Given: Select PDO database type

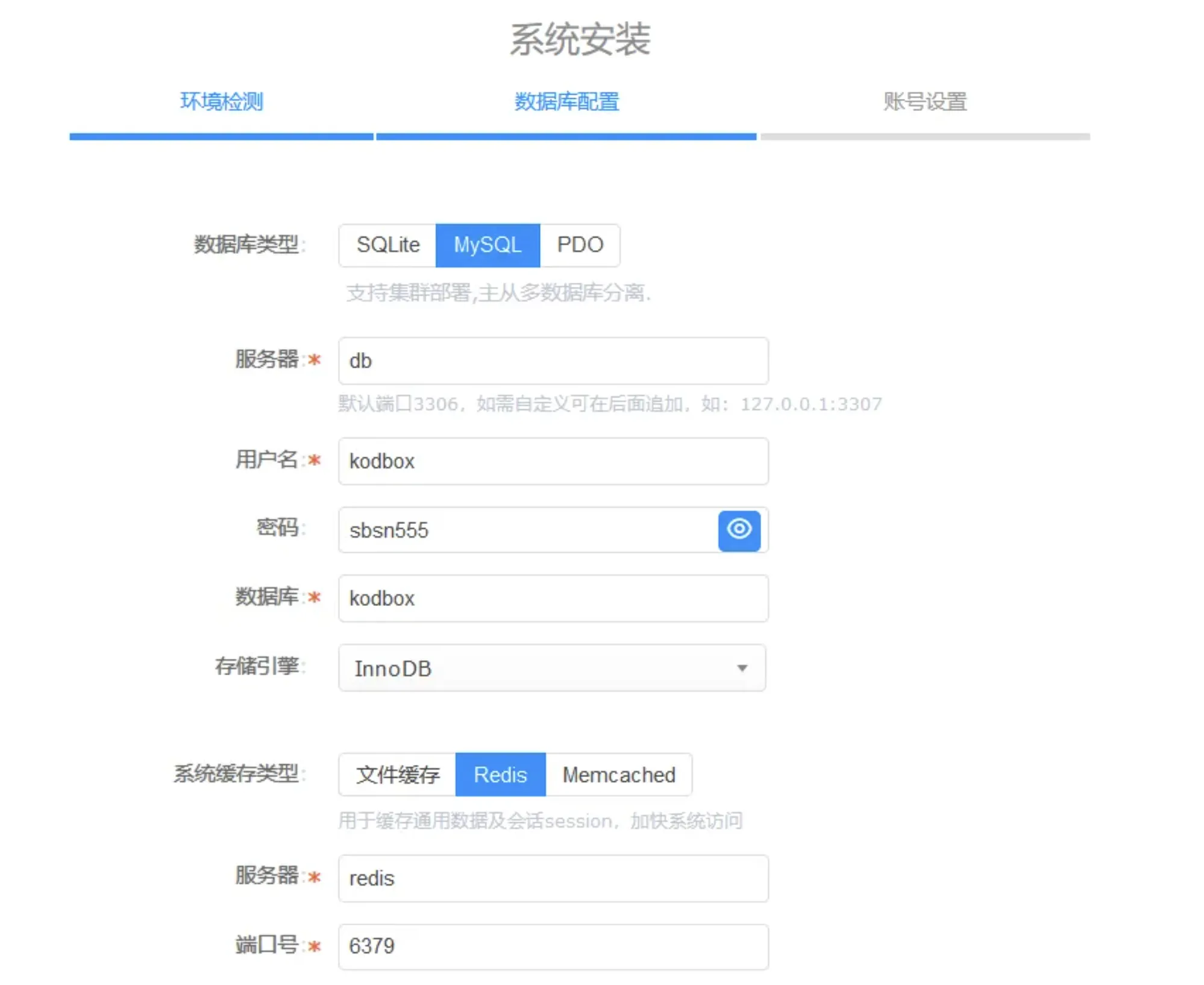Looking at the screenshot, I should coord(579,245).
